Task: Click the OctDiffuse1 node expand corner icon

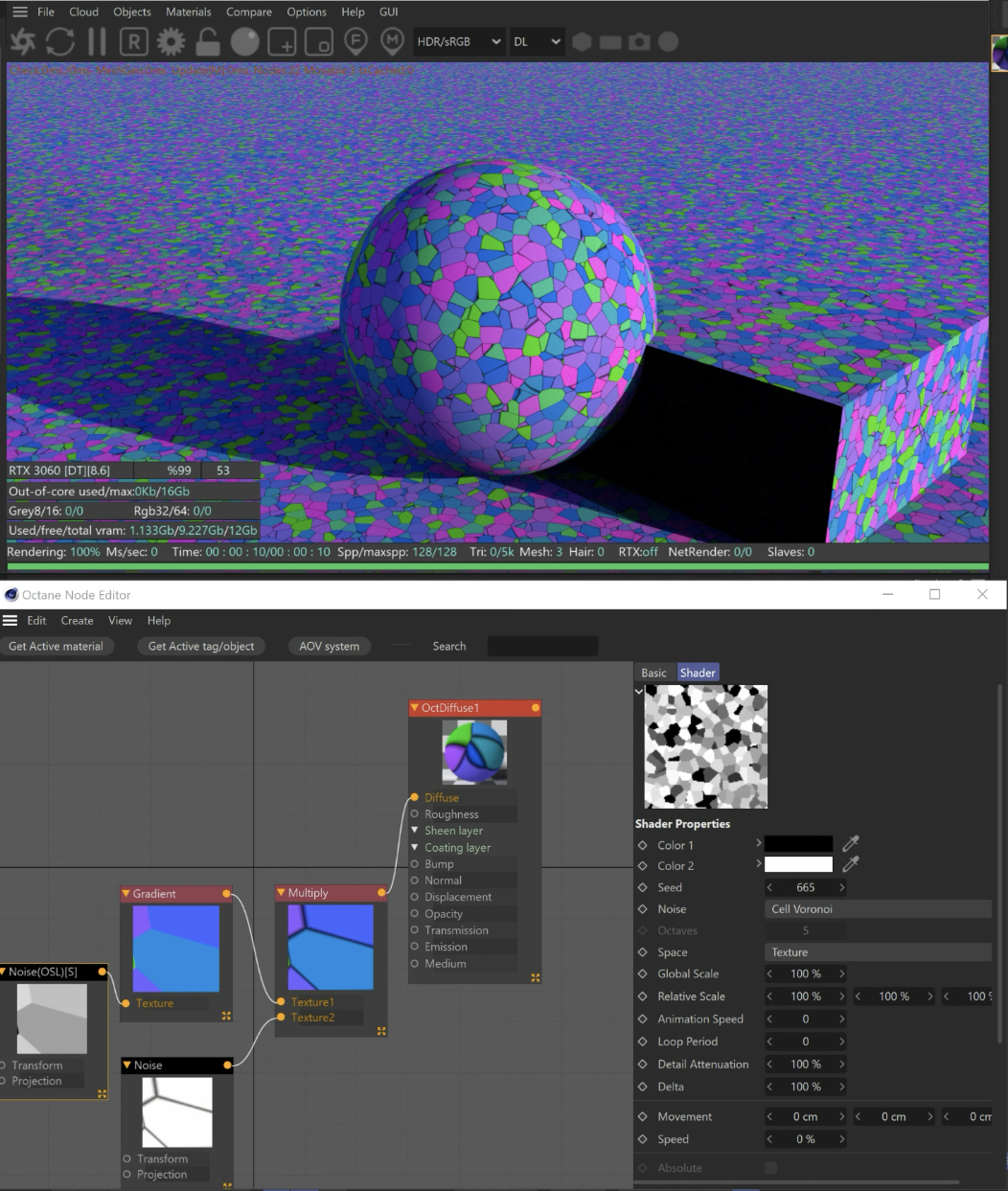Action: (x=536, y=977)
